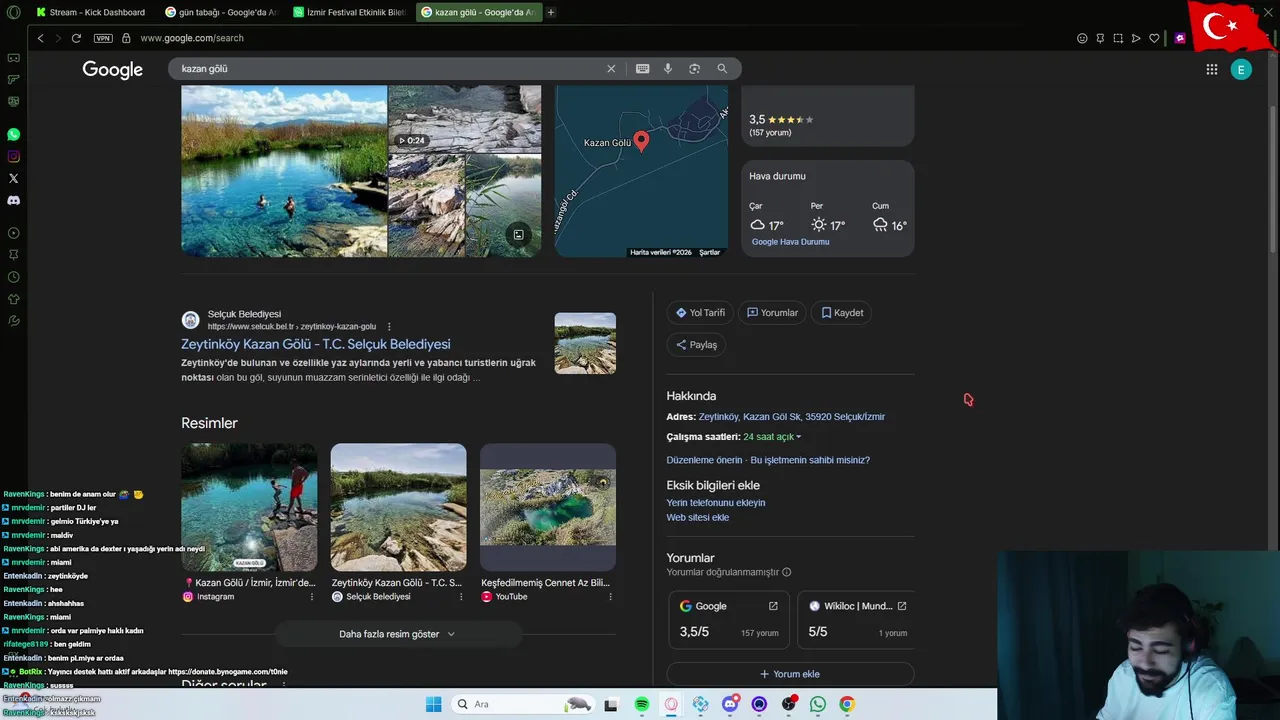Click the Paylaş share button

coord(696,345)
